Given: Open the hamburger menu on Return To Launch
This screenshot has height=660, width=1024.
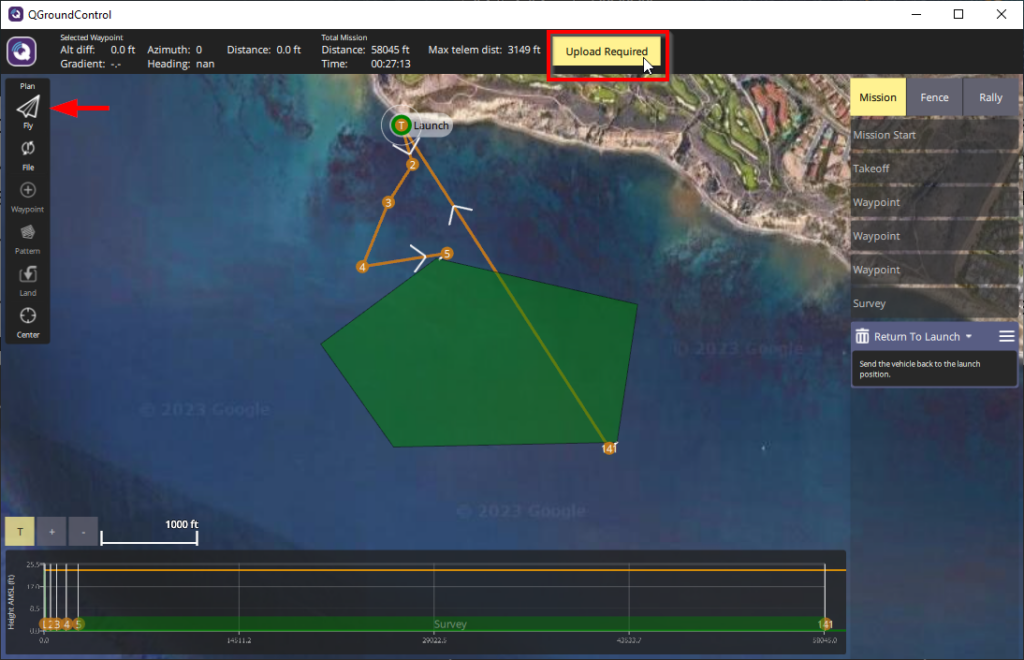Looking at the screenshot, I should tap(1006, 337).
